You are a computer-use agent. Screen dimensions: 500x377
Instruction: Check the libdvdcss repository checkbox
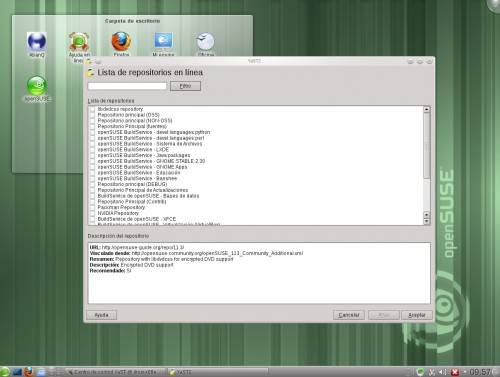[x=92, y=109]
